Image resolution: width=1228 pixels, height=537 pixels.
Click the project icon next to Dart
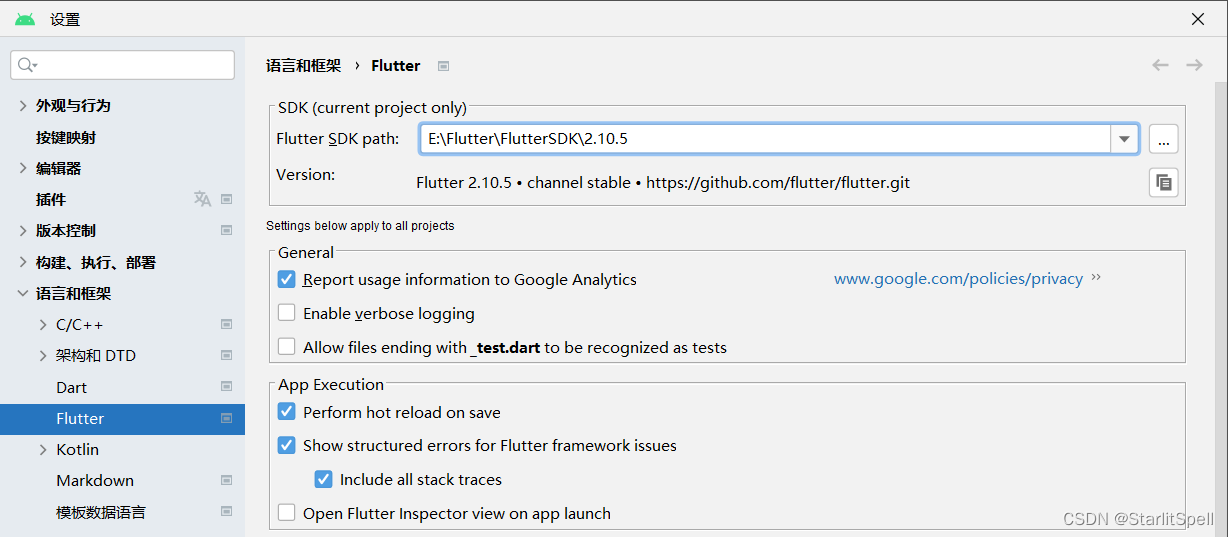pos(226,387)
